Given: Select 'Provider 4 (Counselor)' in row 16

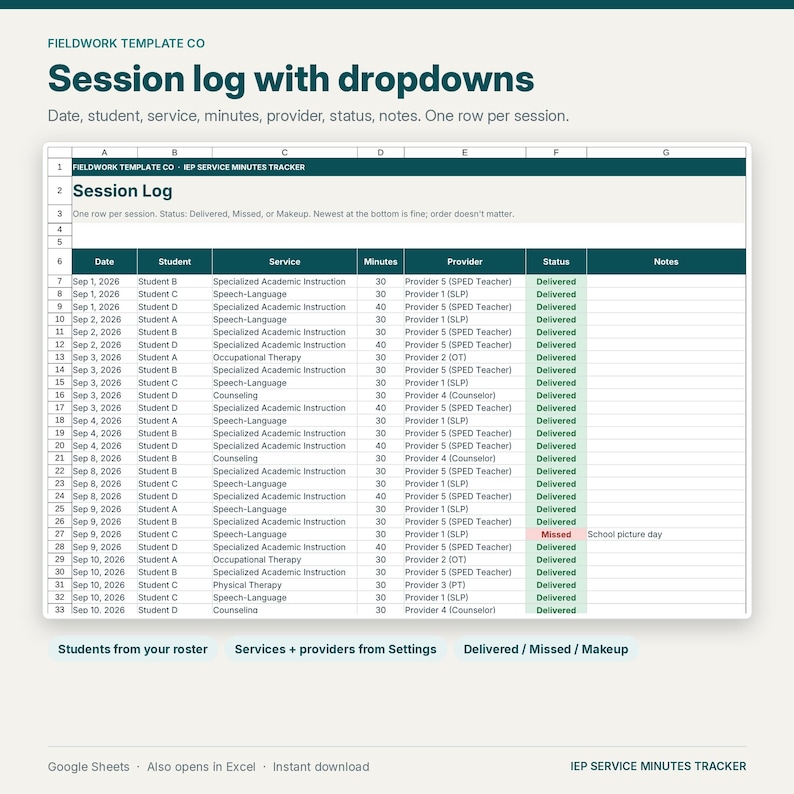Looking at the screenshot, I should (x=465, y=395).
